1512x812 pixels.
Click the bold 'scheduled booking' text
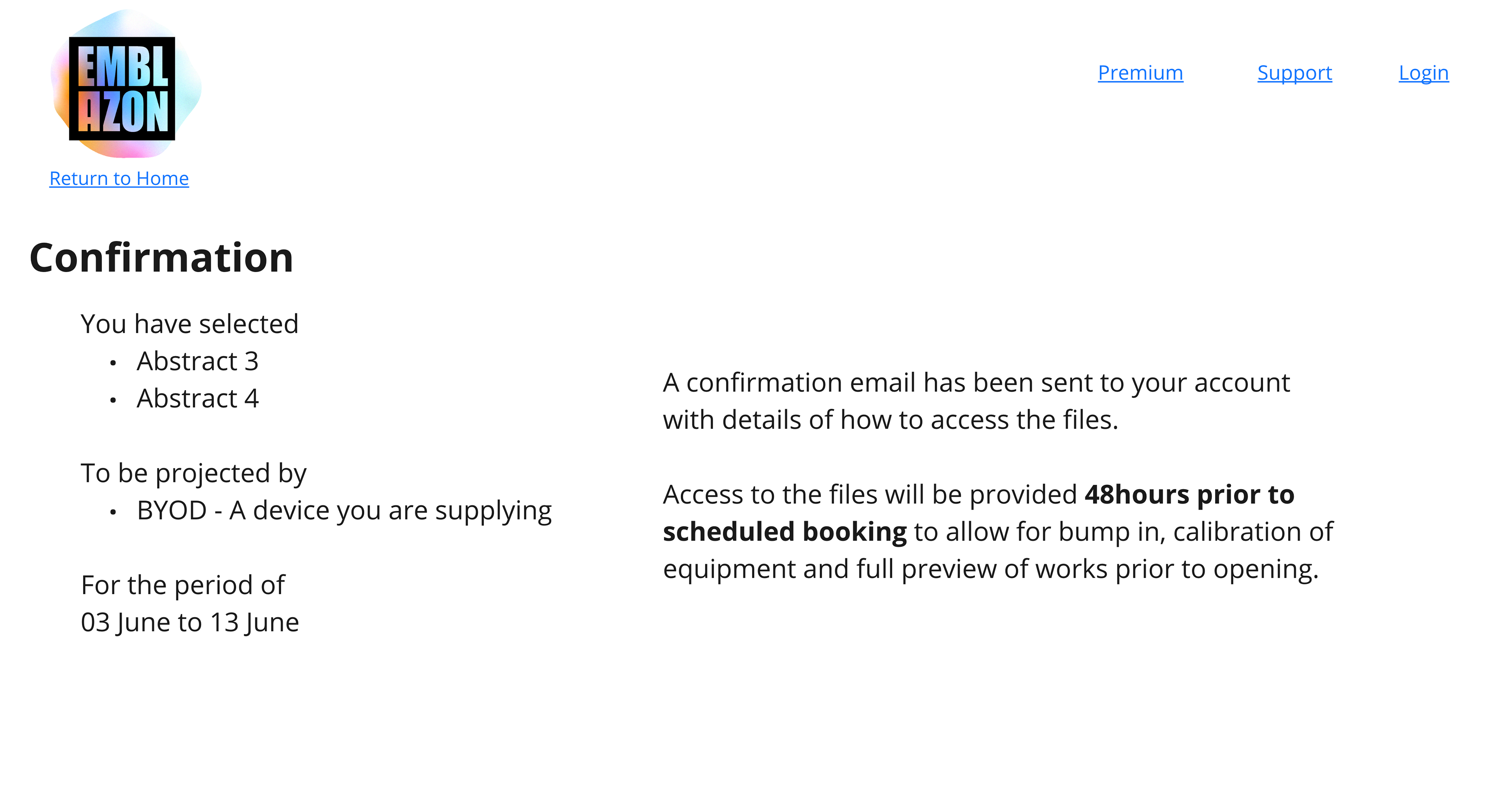(x=785, y=532)
